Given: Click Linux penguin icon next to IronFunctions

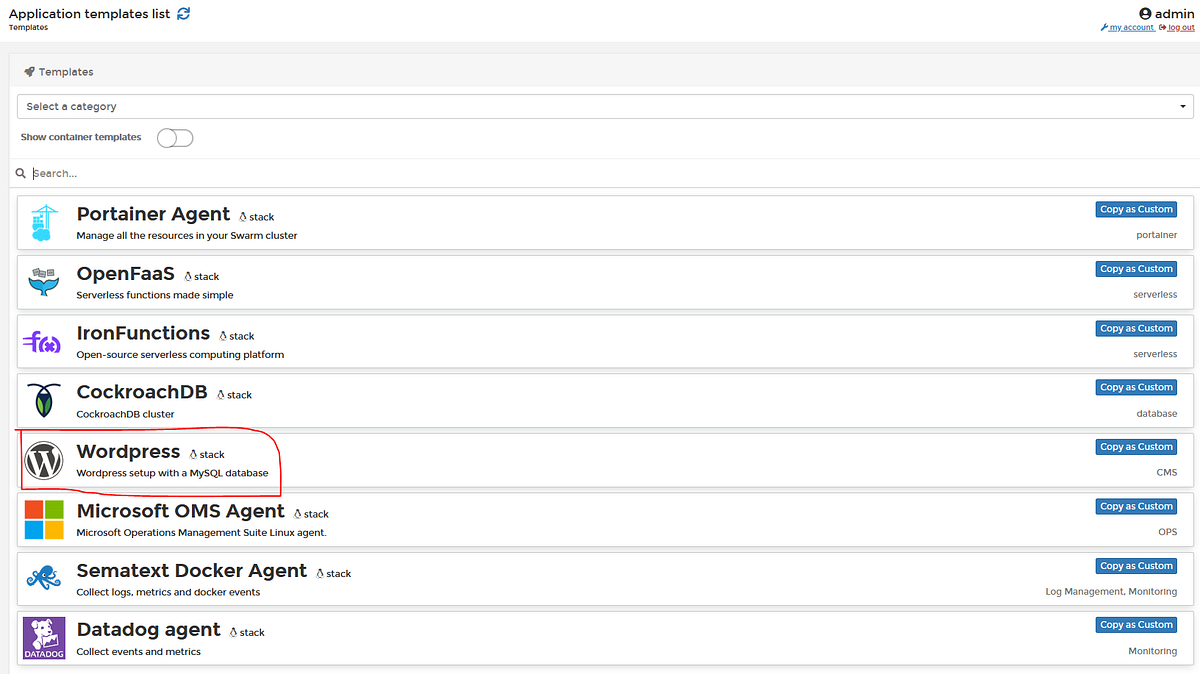Looking at the screenshot, I should 222,336.
